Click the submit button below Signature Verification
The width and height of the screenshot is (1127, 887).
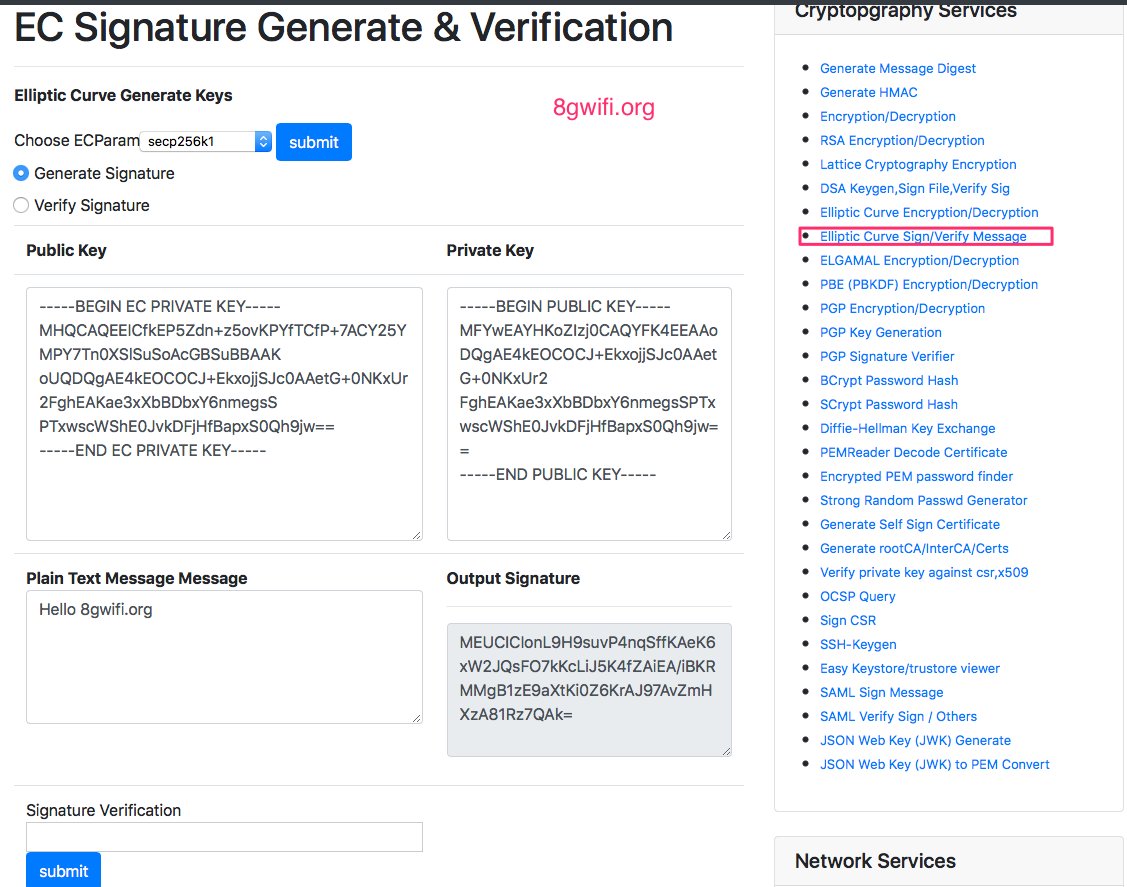(63, 870)
